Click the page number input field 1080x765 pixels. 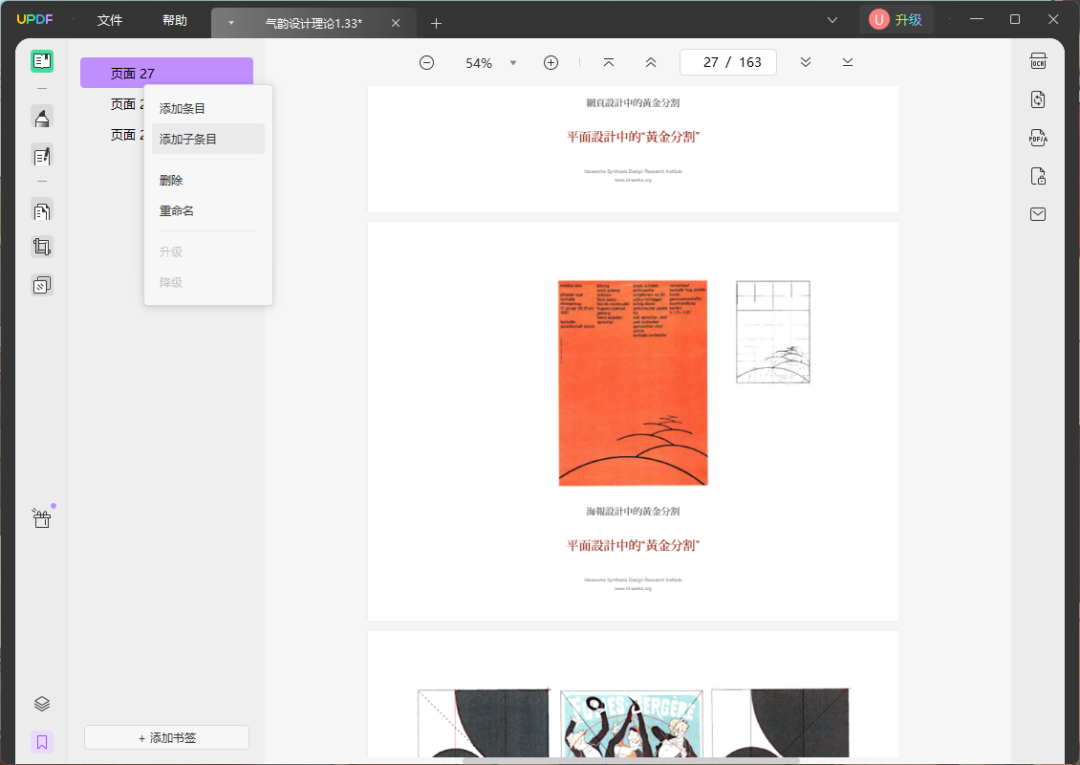(710, 62)
